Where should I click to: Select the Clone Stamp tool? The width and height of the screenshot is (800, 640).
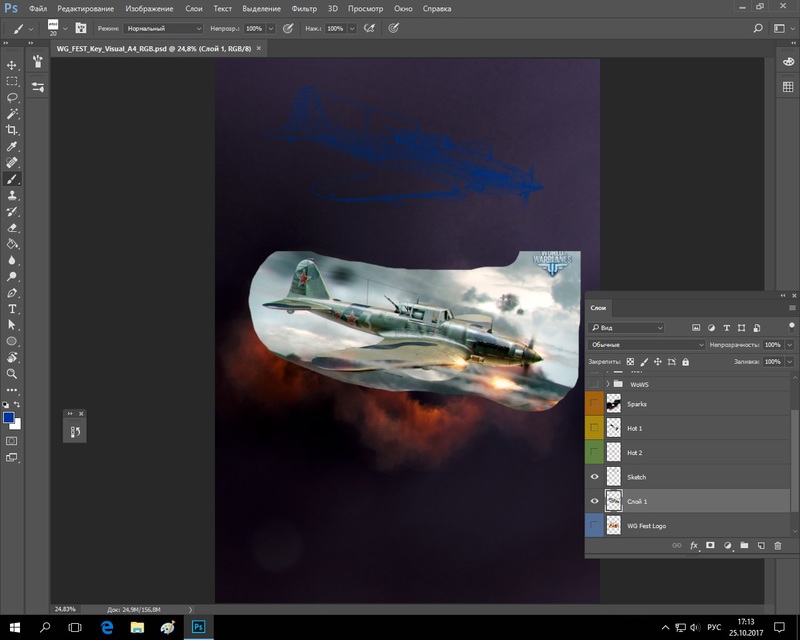(12, 195)
